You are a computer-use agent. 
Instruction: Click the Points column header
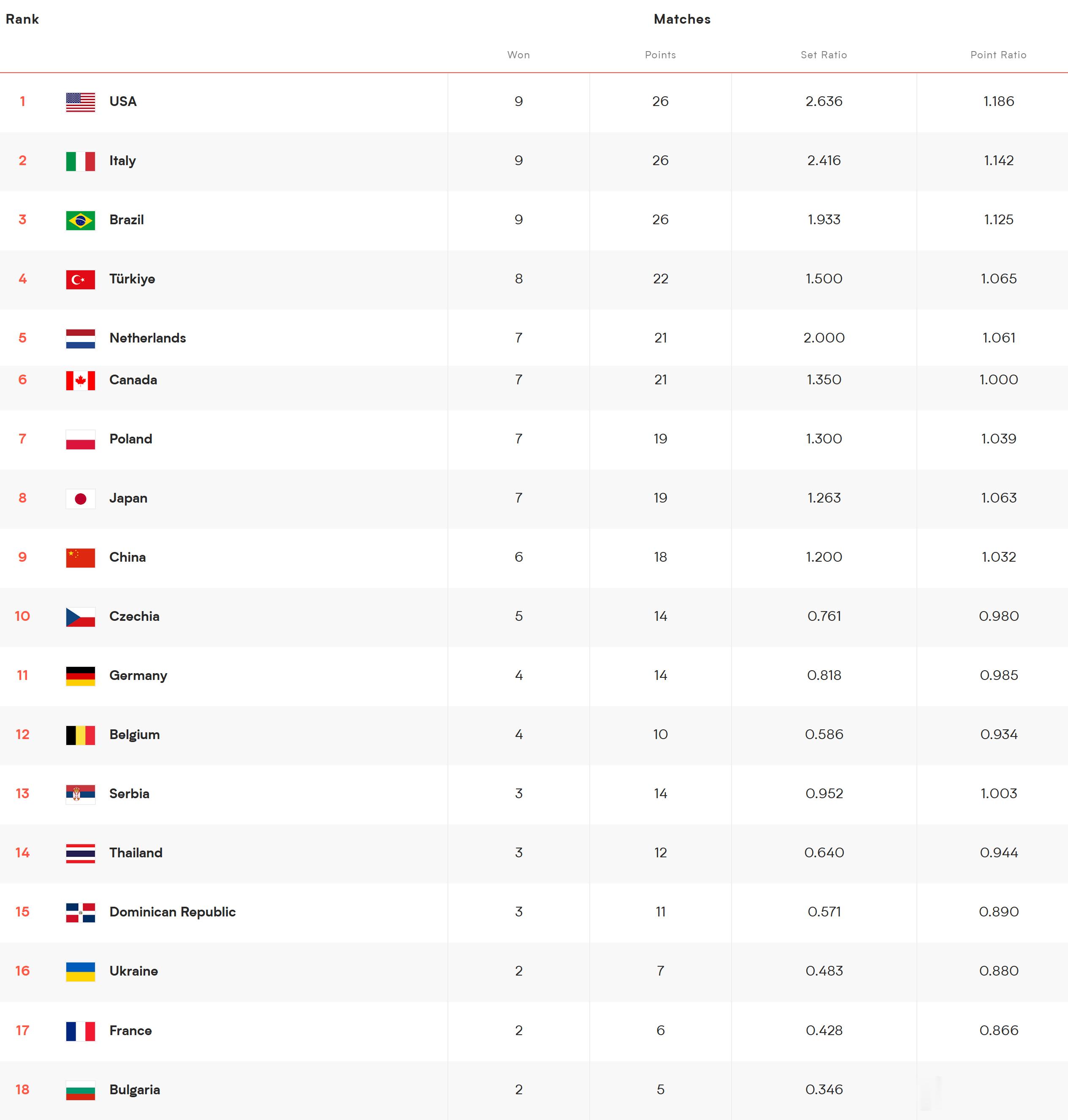(x=660, y=54)
